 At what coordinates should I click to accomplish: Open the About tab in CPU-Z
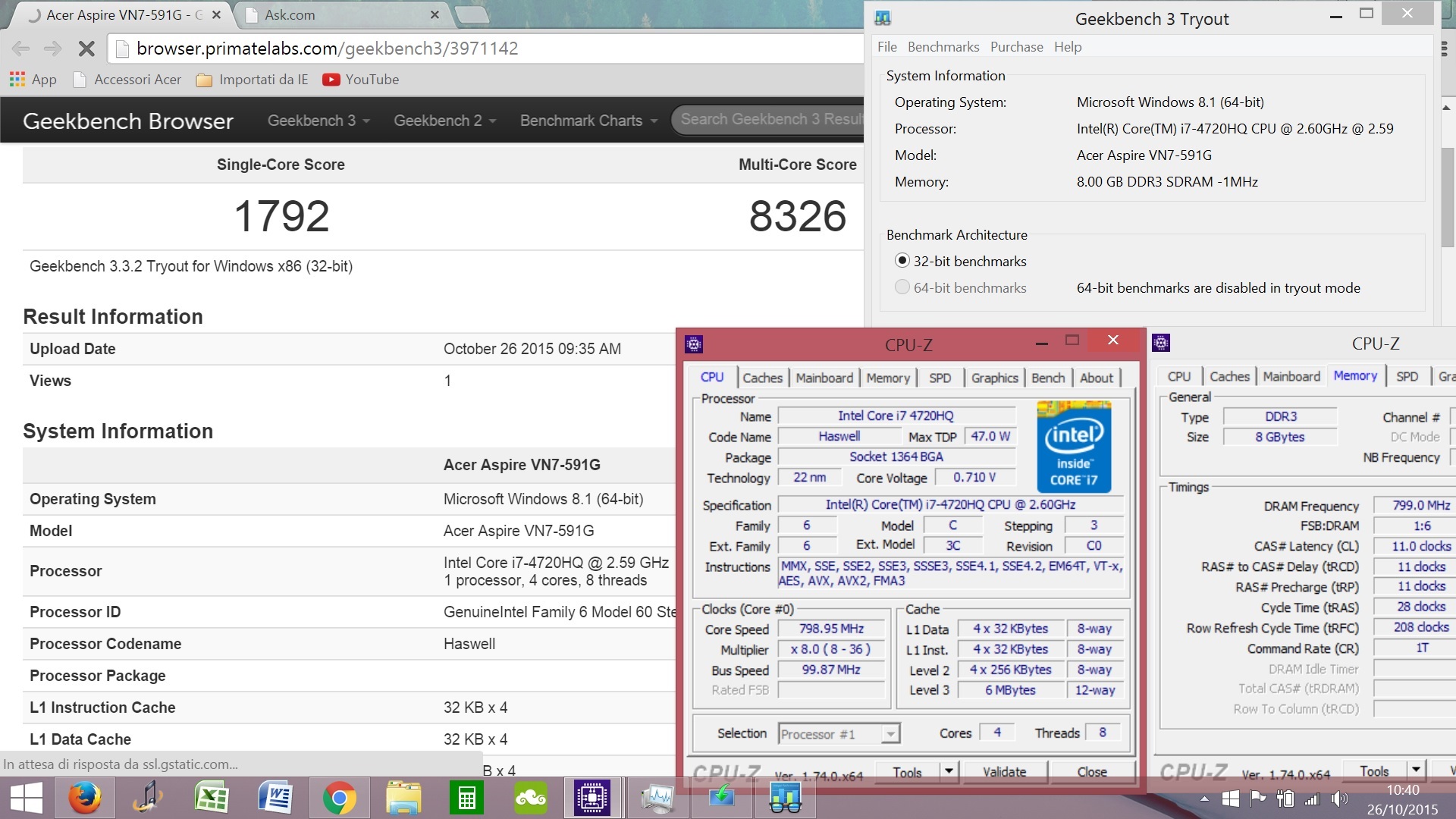pos(1097,378)
